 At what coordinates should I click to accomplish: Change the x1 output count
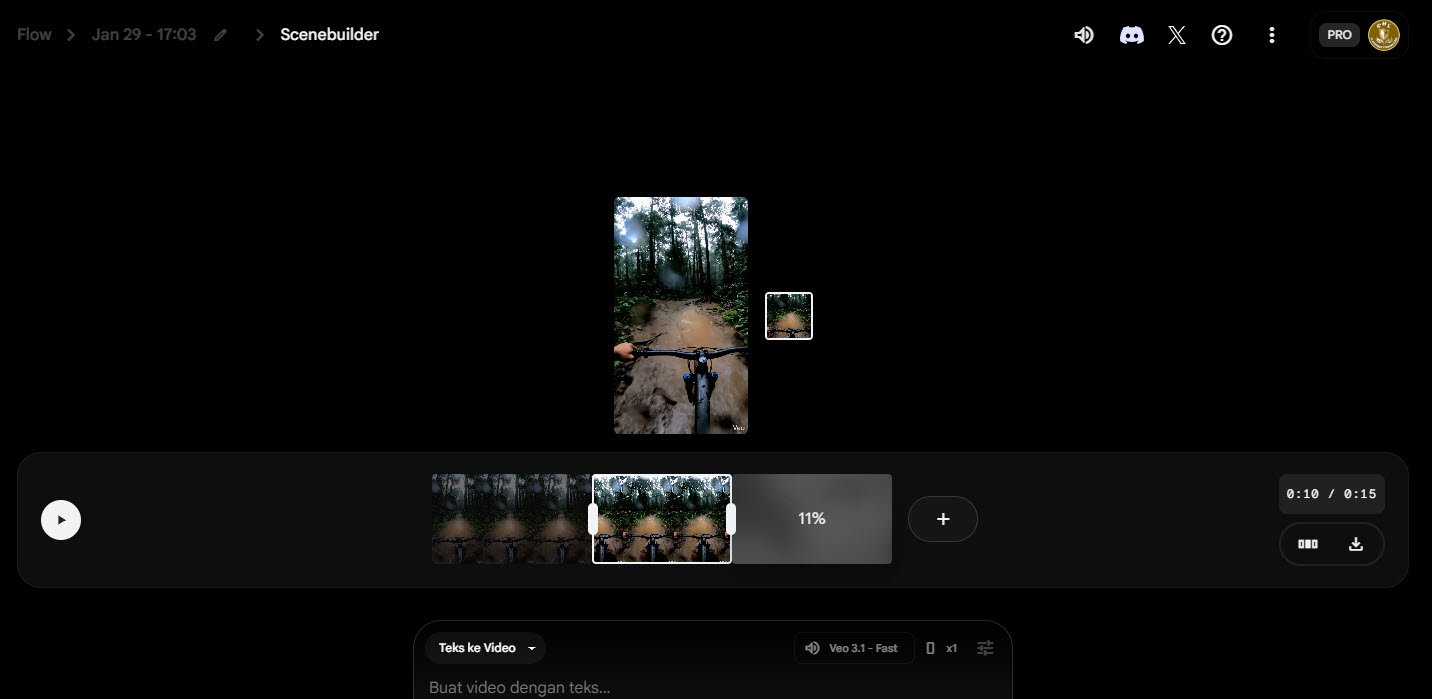point(952,648)
